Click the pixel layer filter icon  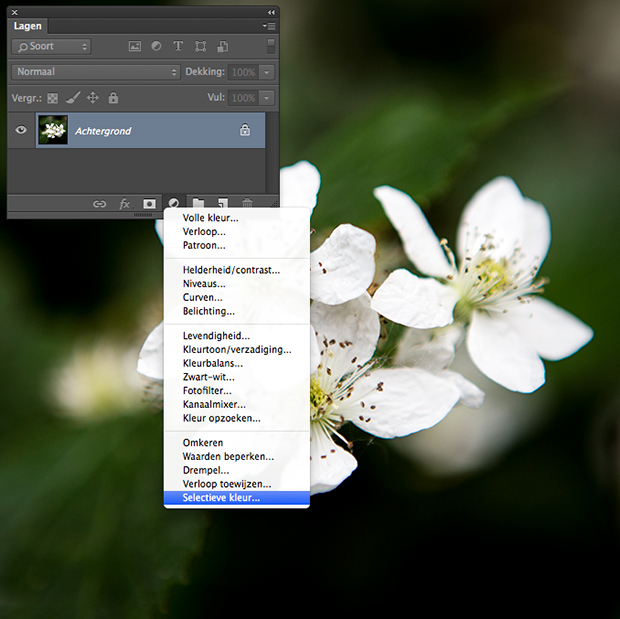[x=135, y=46]
